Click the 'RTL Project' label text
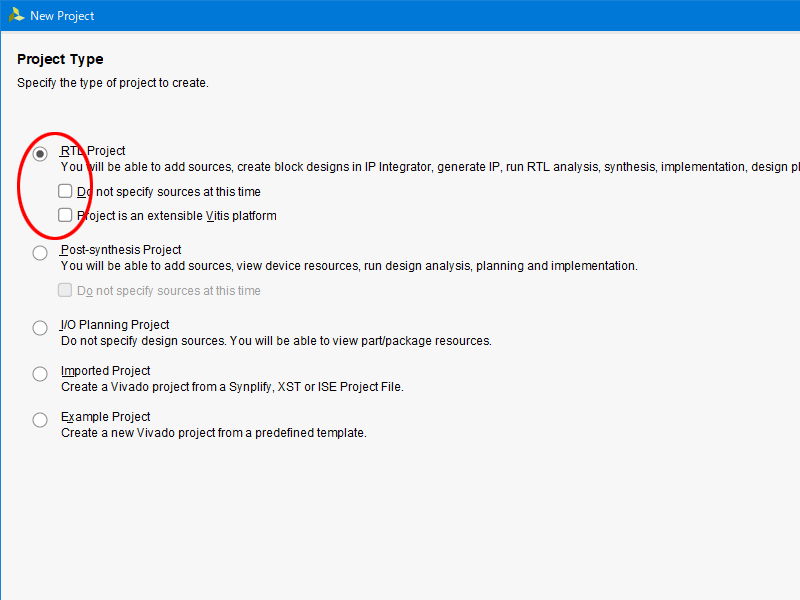 click(x=93, y=151)
